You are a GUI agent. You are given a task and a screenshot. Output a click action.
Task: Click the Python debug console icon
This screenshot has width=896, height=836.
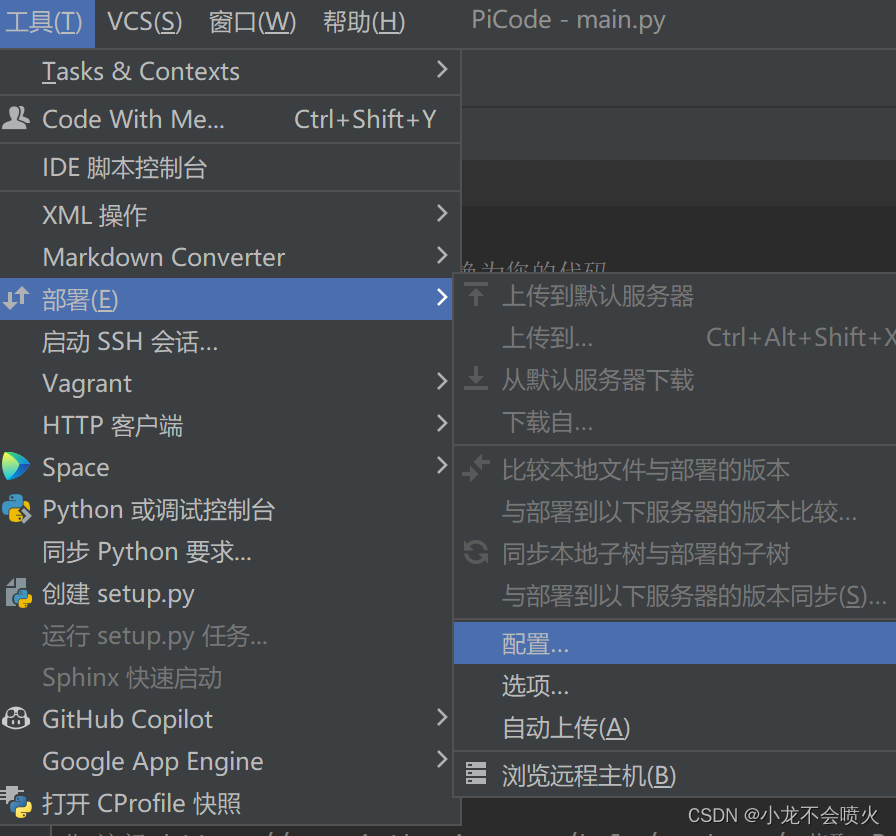tap(17, 509)
